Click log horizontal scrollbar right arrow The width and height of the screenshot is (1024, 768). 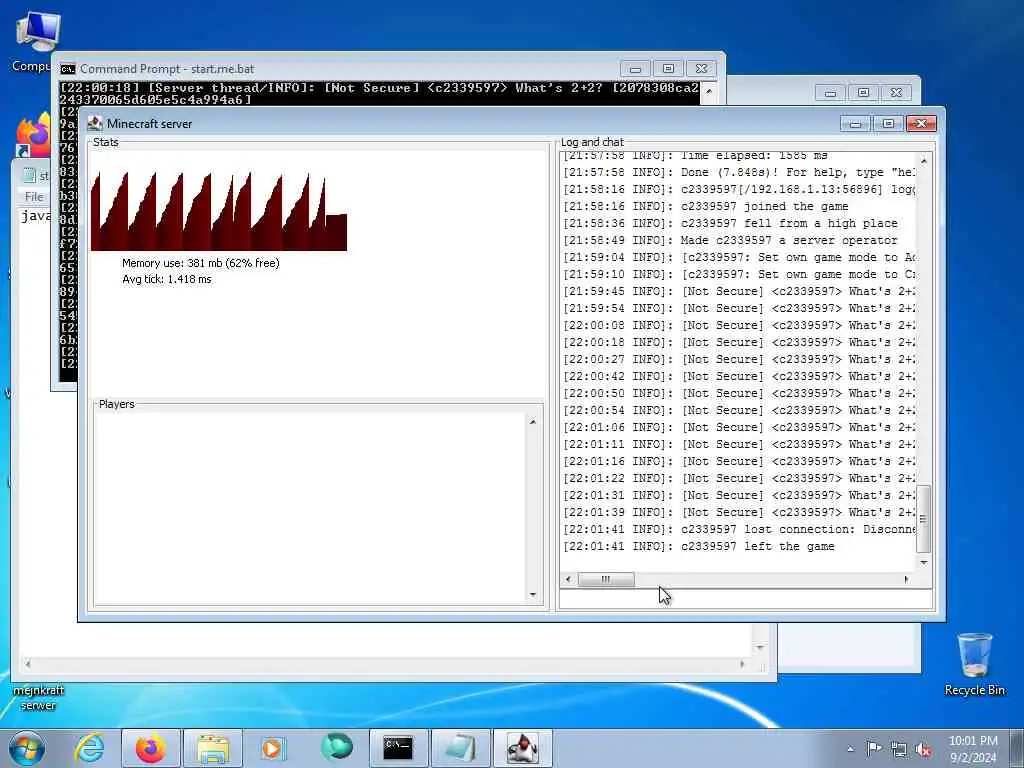pos(906,579)
